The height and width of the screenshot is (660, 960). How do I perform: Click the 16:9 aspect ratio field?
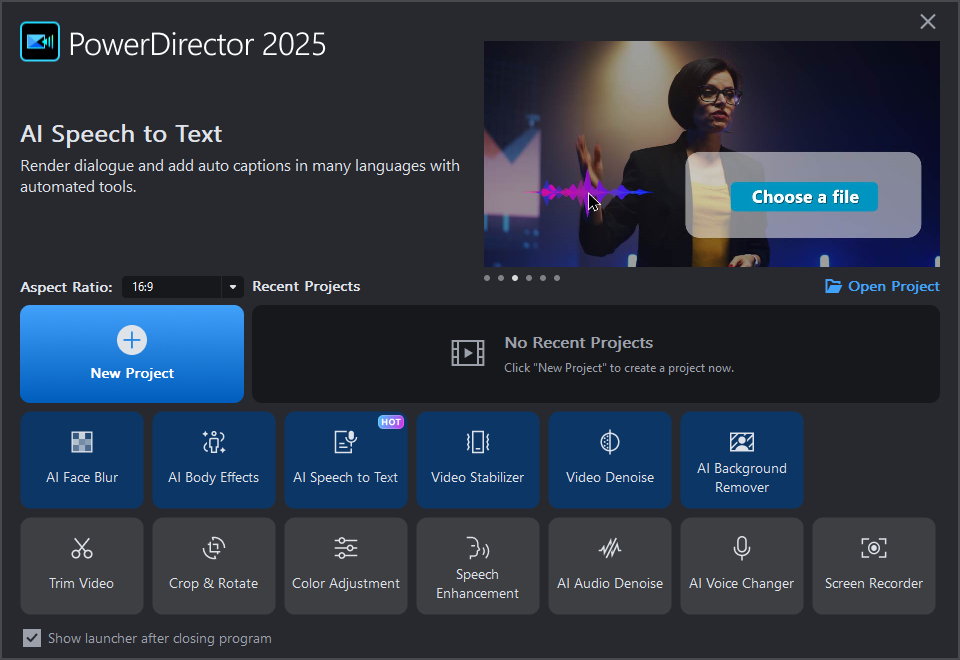(171, 287)
